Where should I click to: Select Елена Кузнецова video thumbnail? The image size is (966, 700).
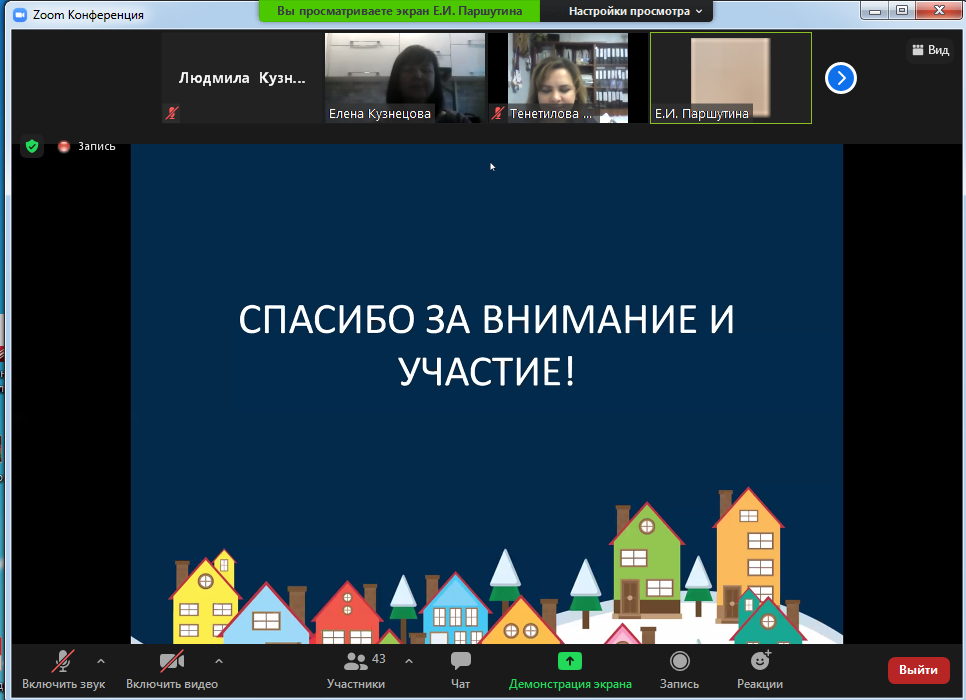click(x=405, y=78)
